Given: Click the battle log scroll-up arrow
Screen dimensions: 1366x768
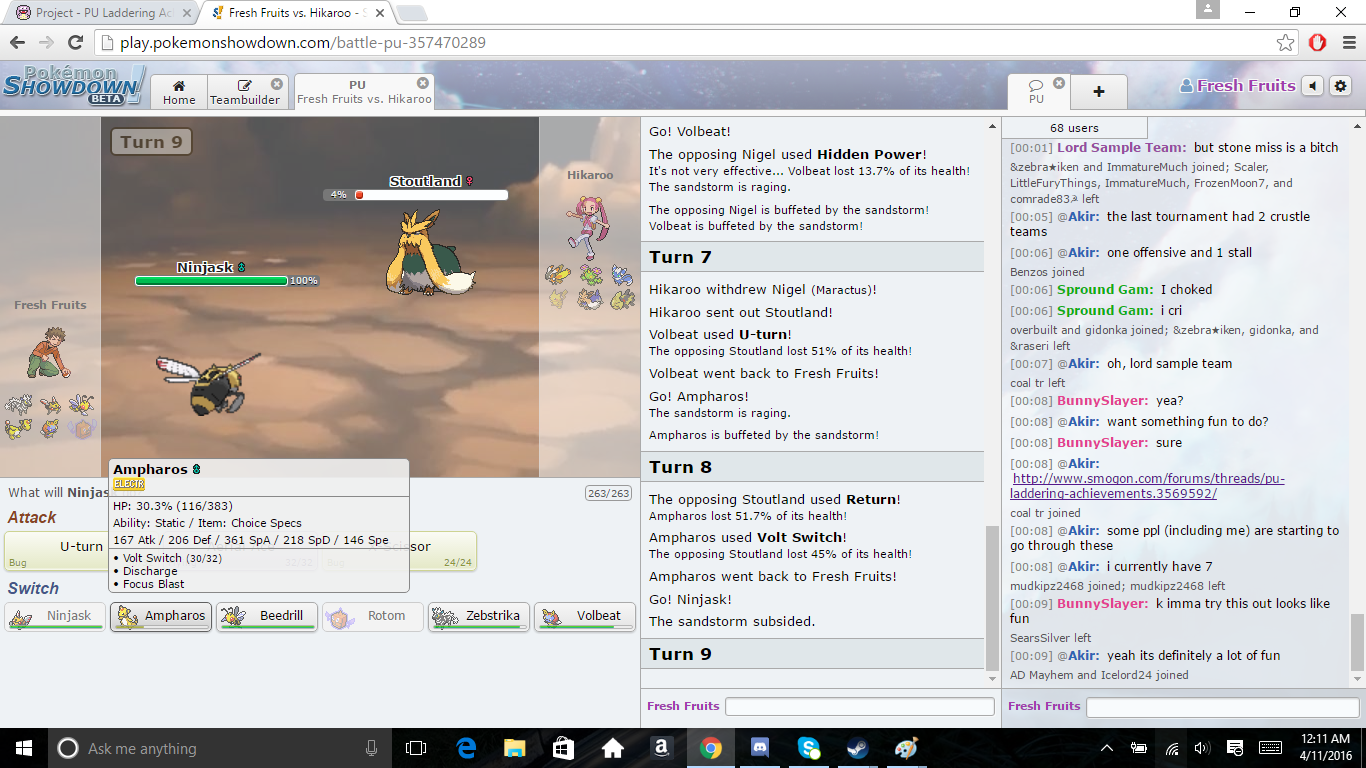Looking at the screenshot, I should pos(992,124).
